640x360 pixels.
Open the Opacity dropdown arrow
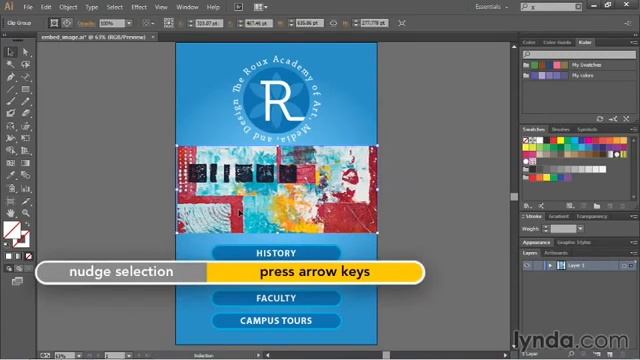pyautogui.click(x=129, y=23)
